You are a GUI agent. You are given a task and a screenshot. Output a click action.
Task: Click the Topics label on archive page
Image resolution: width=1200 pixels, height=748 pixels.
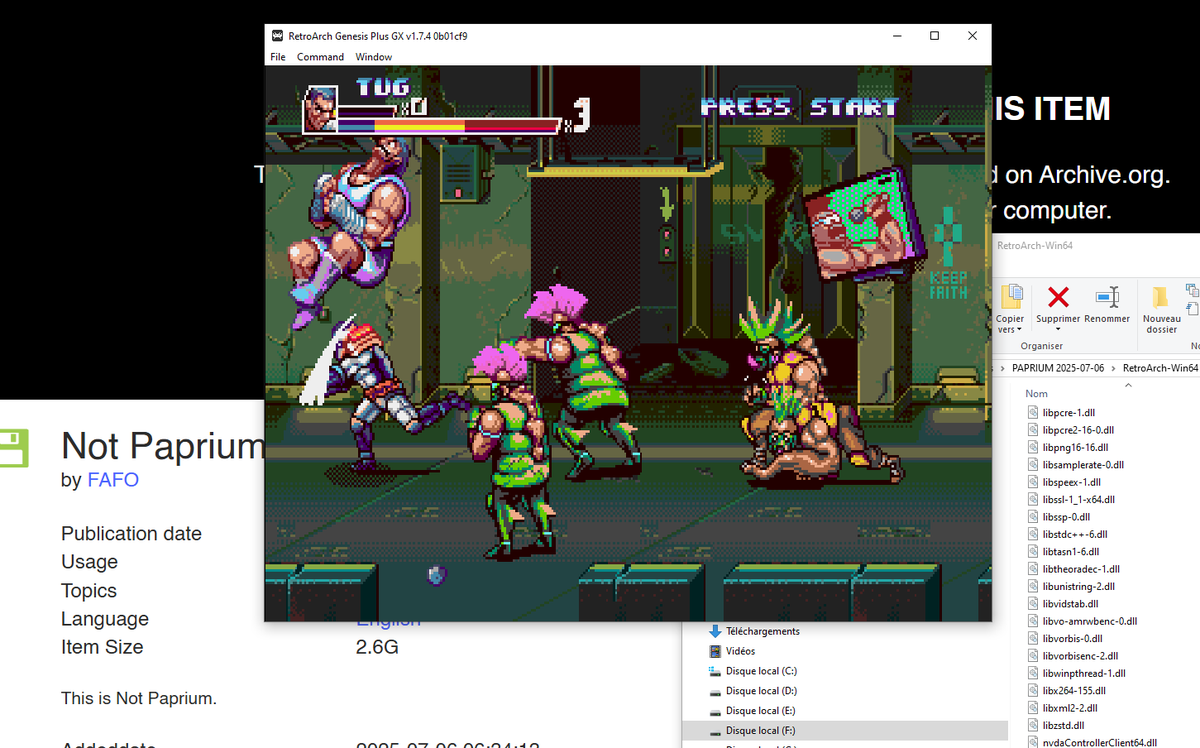click(x=89, y=590)
